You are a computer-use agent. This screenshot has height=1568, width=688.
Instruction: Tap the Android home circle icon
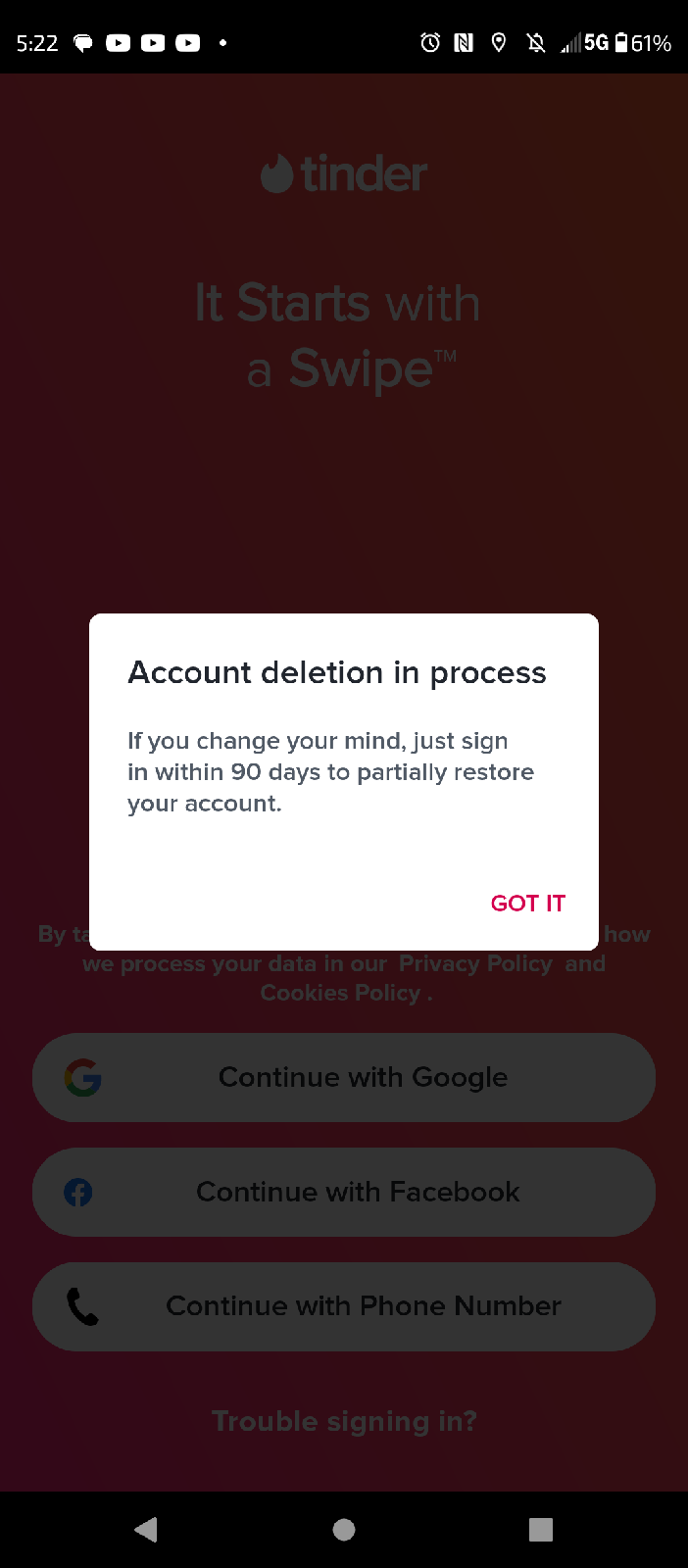click(x=344, y=1530)
